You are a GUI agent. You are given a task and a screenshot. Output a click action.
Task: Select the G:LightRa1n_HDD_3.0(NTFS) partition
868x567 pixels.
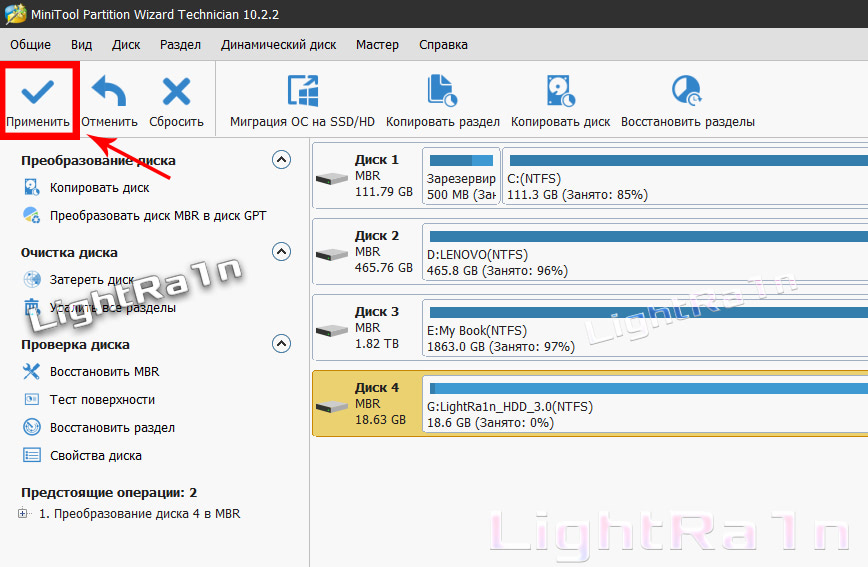pyautogui.click(x=645, y=404)
